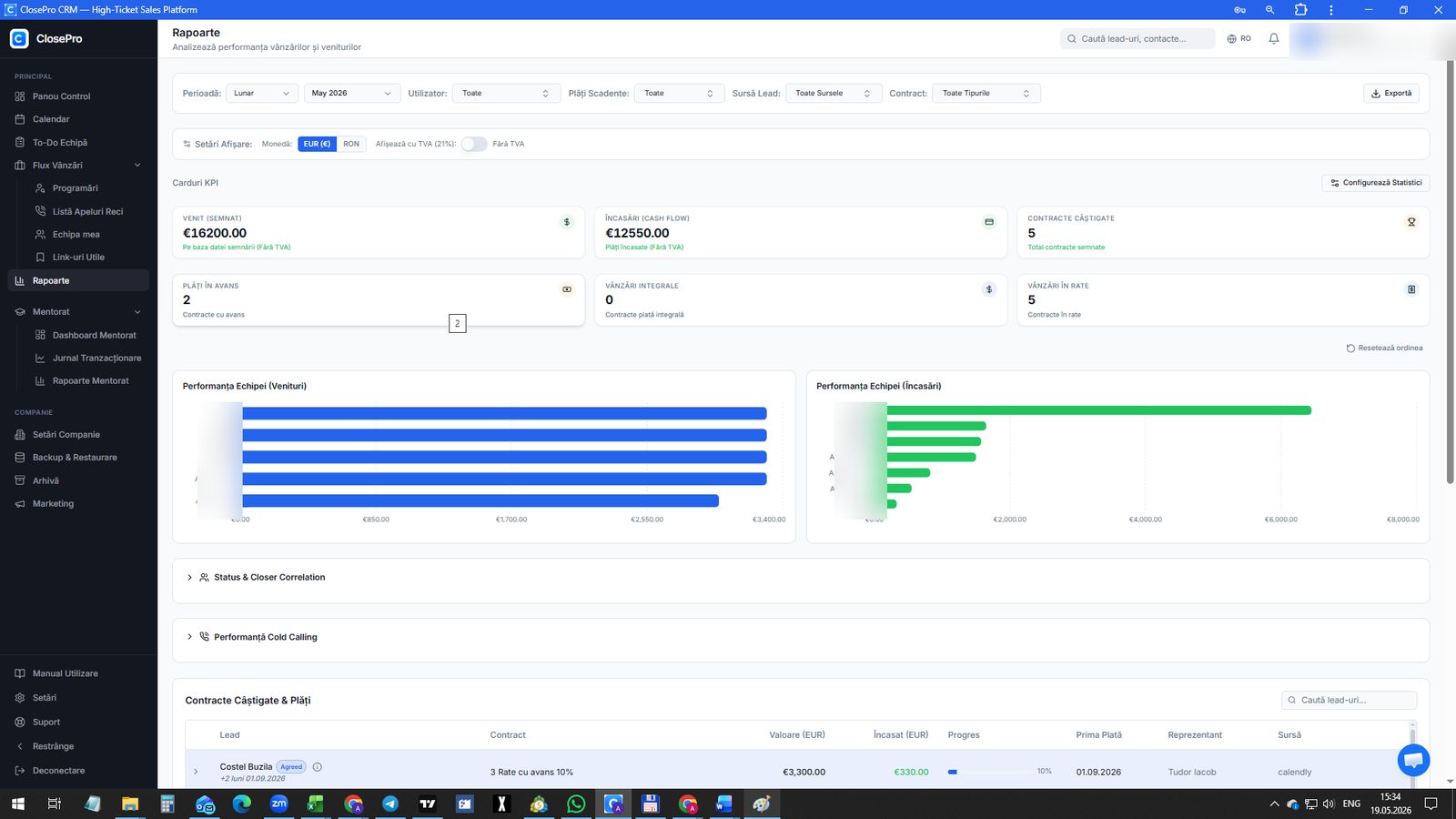Open the Sursă Lead dropdown
Screen dimensions: 1456x819
834,93
